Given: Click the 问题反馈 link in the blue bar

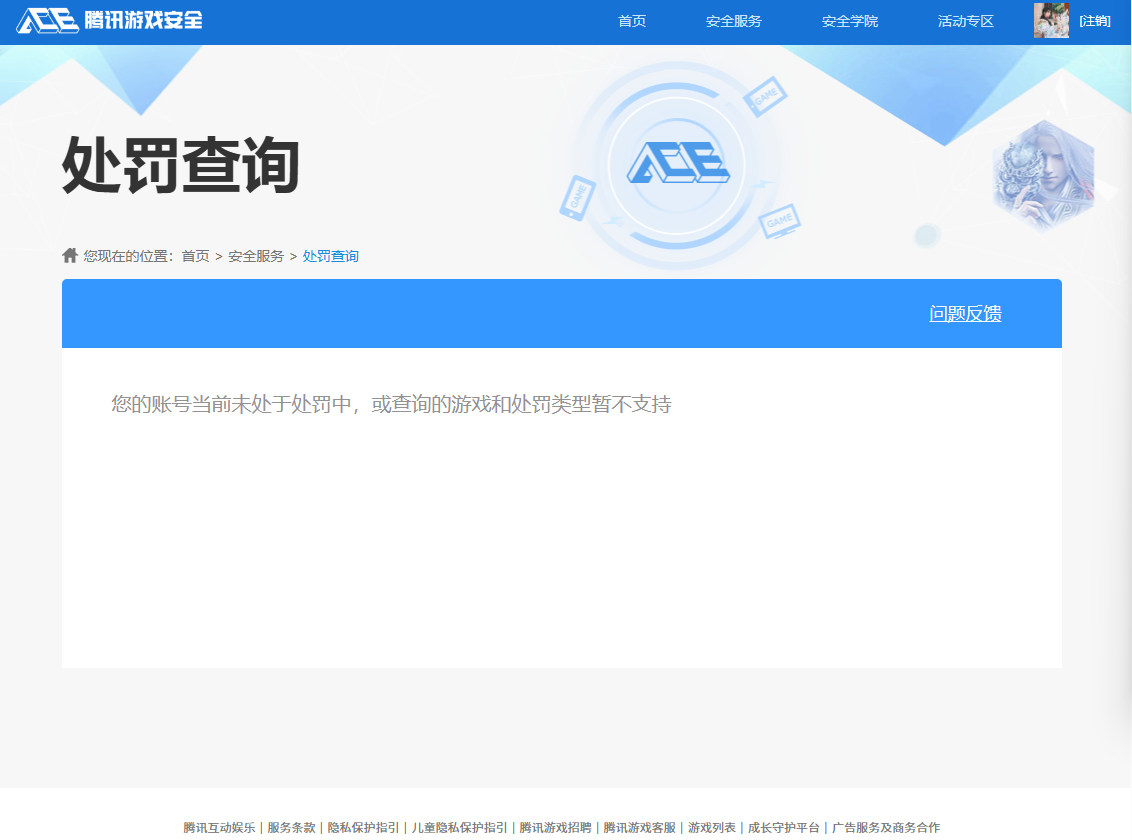Looking at the screenshot, I should (965, 313).
